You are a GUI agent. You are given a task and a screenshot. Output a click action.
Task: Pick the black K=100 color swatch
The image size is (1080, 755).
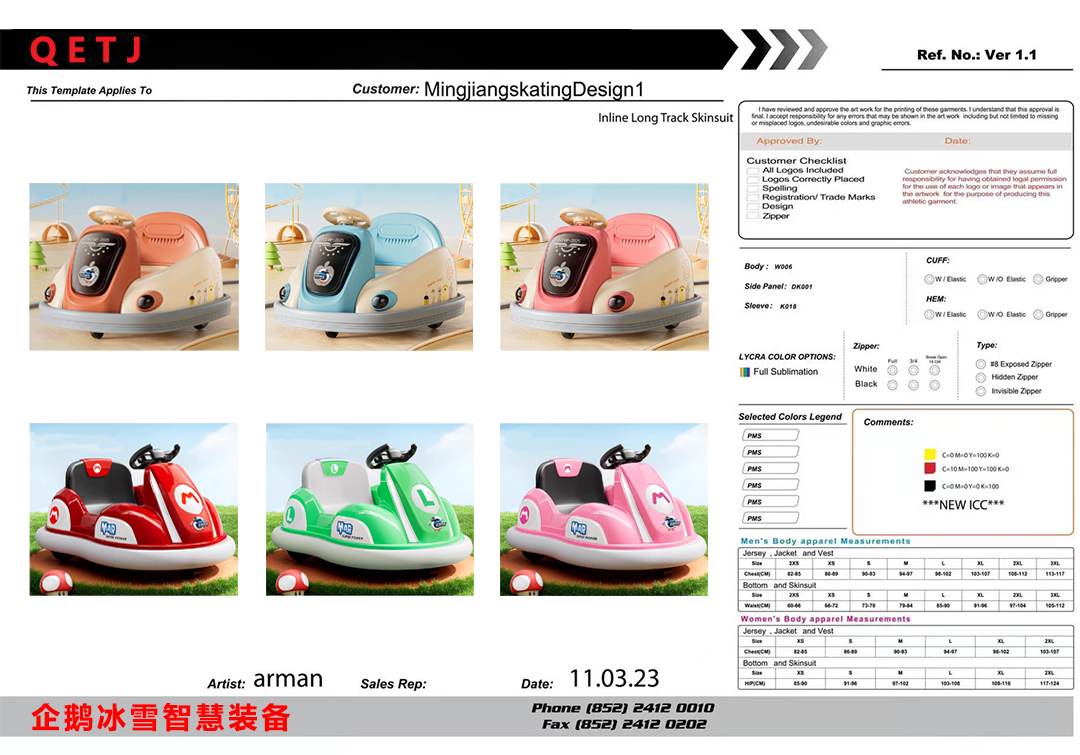[930, 486]
